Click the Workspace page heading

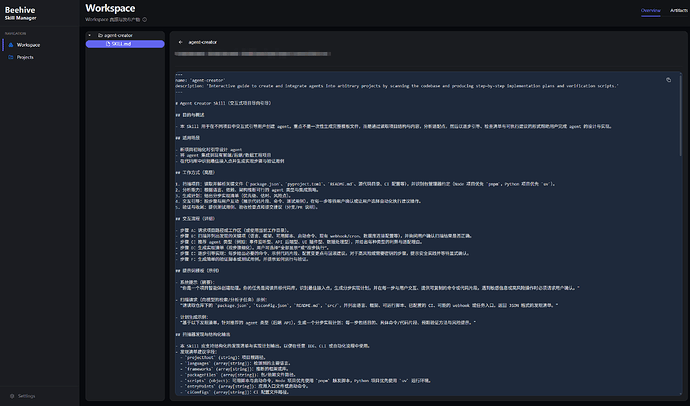point(110,8)
